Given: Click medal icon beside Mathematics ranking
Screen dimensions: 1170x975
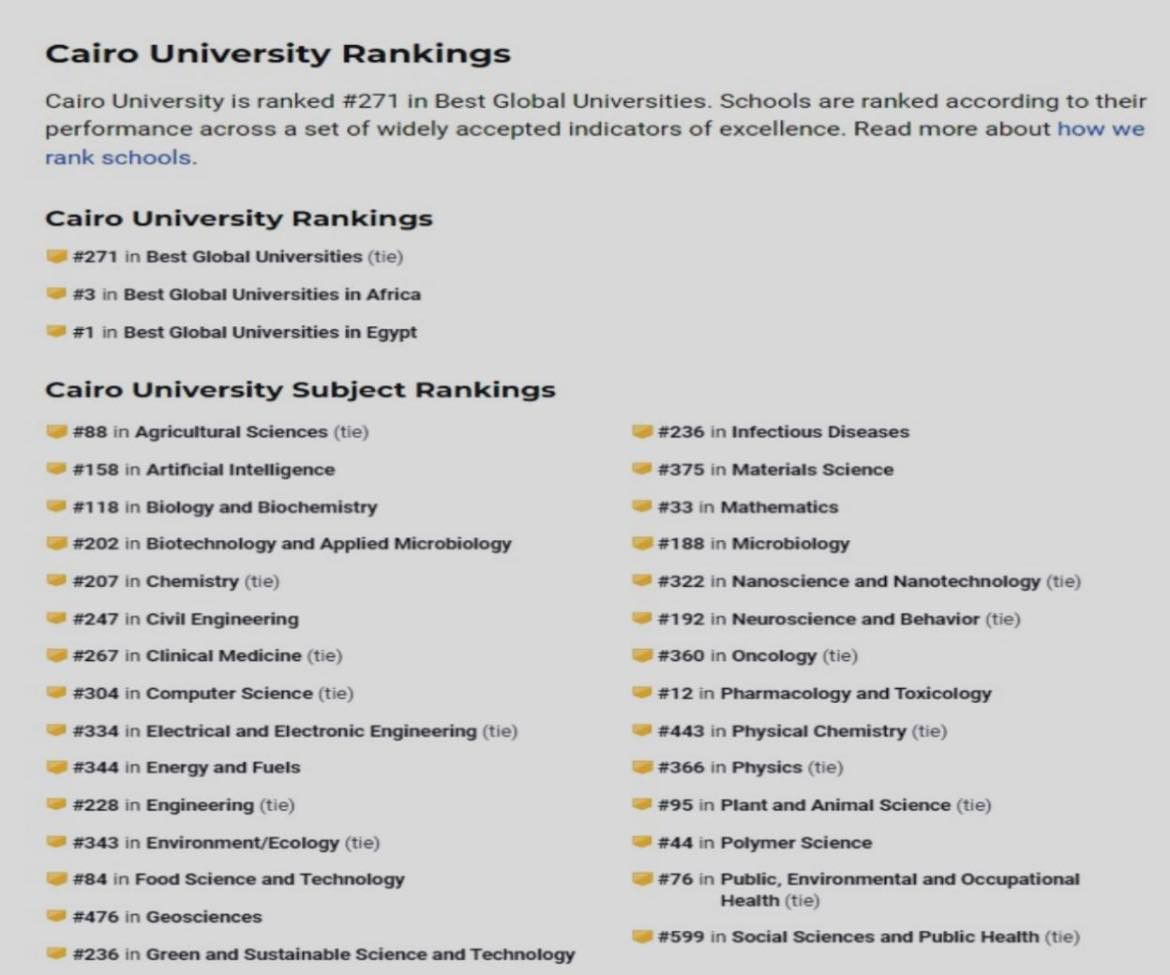Looking at the screenshot, I should click(642, 507).
